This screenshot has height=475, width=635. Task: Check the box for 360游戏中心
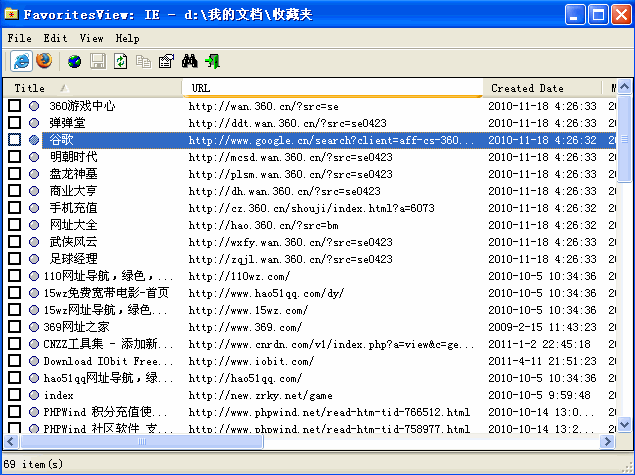pyautogui.click(x=15, y=106)
